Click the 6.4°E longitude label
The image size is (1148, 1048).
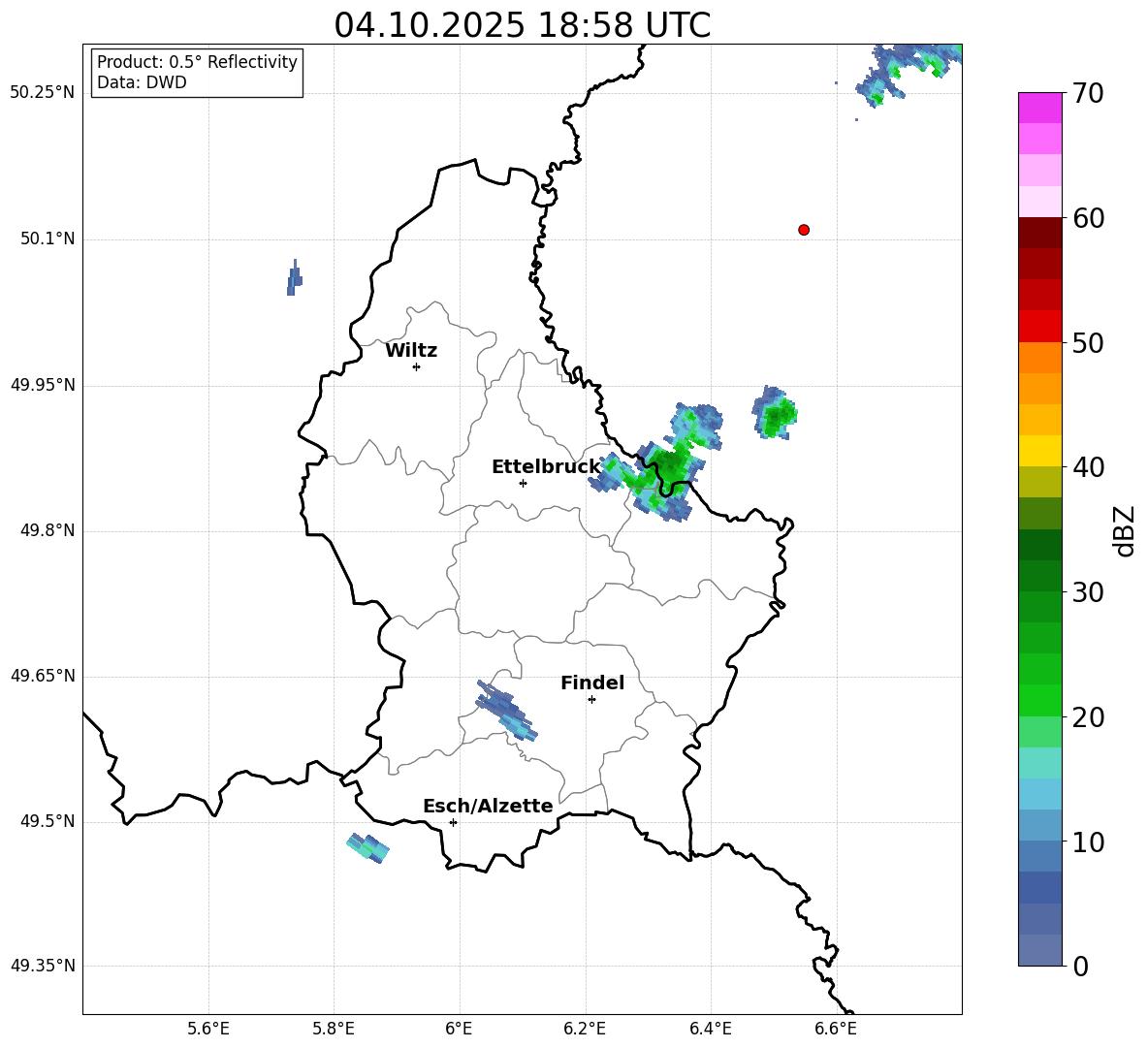710,1029
